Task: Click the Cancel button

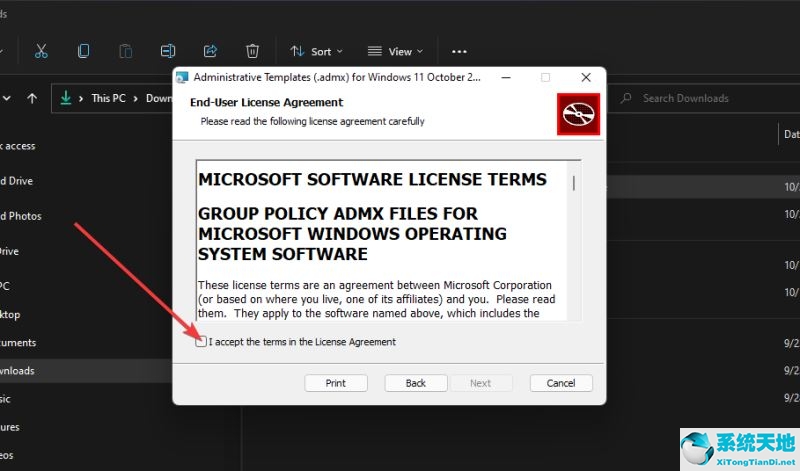Action: click(x=561, y=383)
